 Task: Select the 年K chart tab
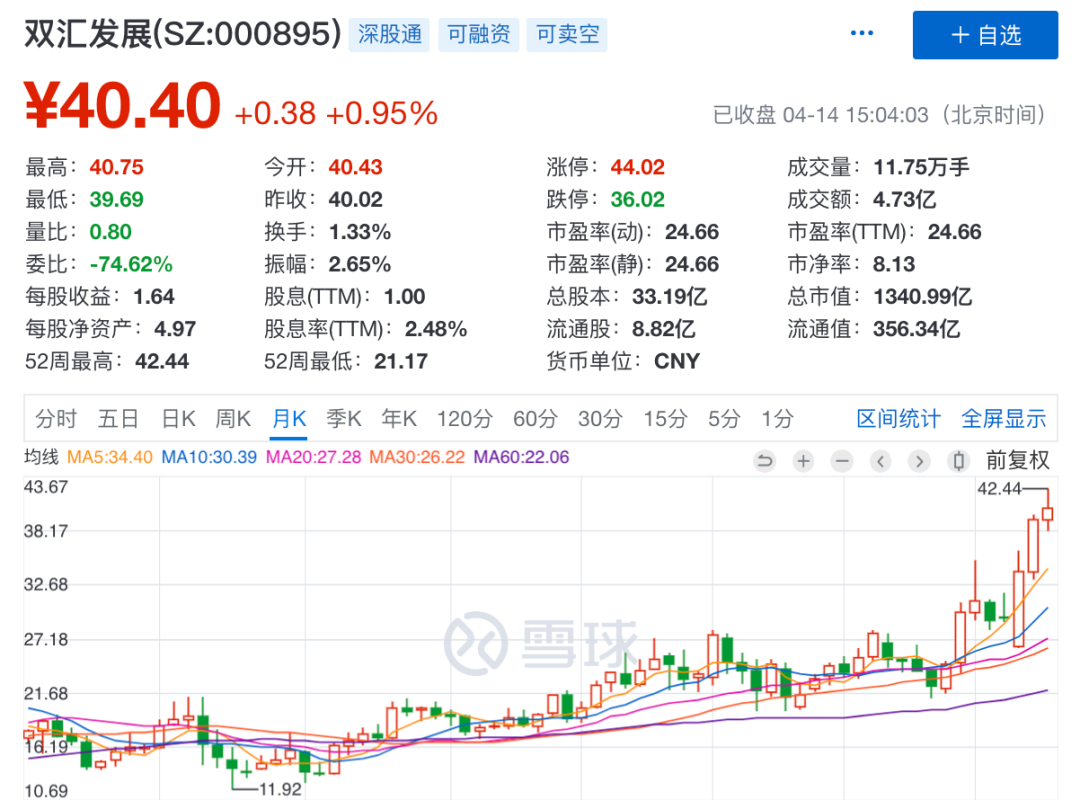point(399,418)
